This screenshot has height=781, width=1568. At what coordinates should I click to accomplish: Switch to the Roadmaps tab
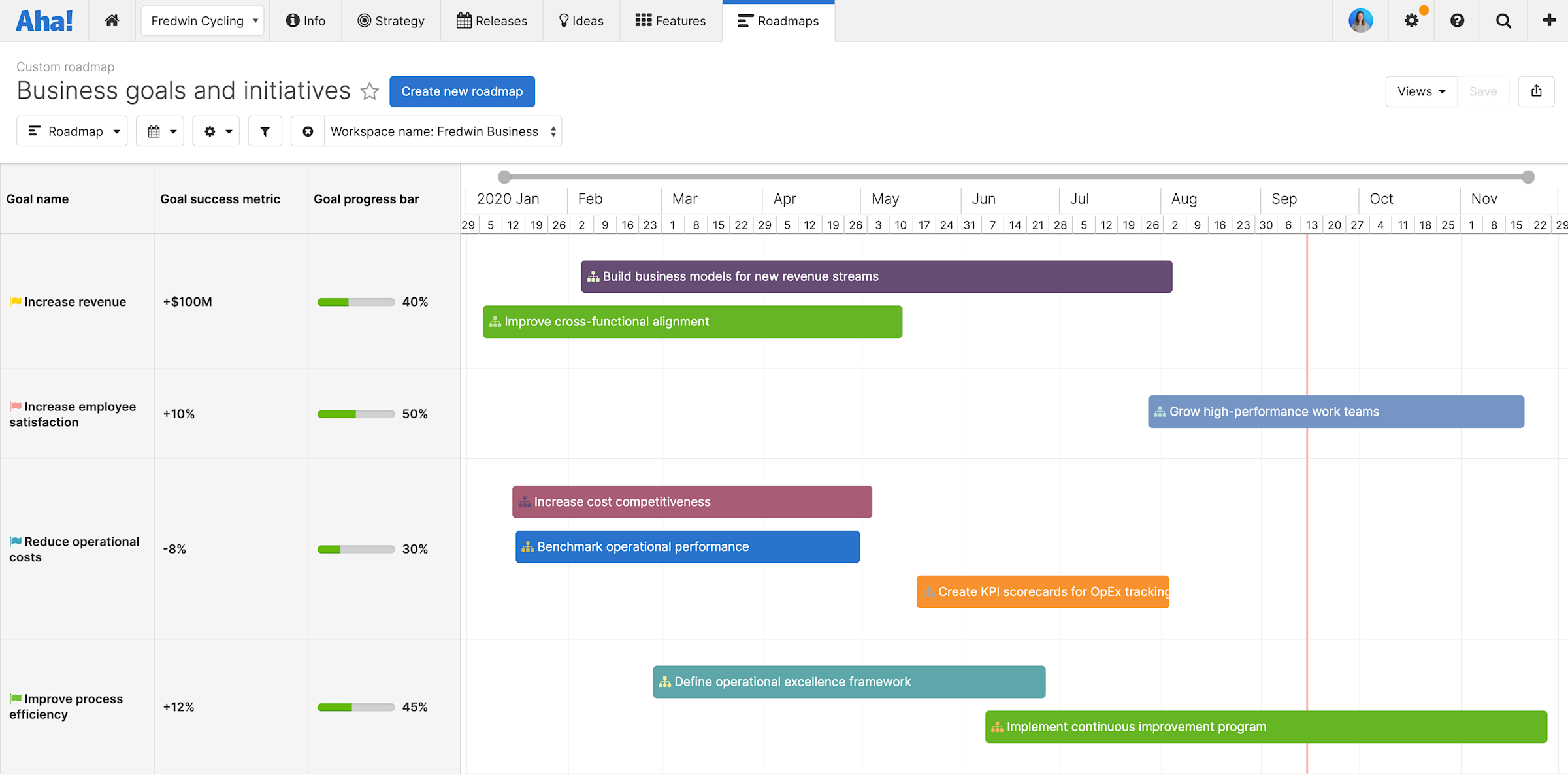coord(778,20)
